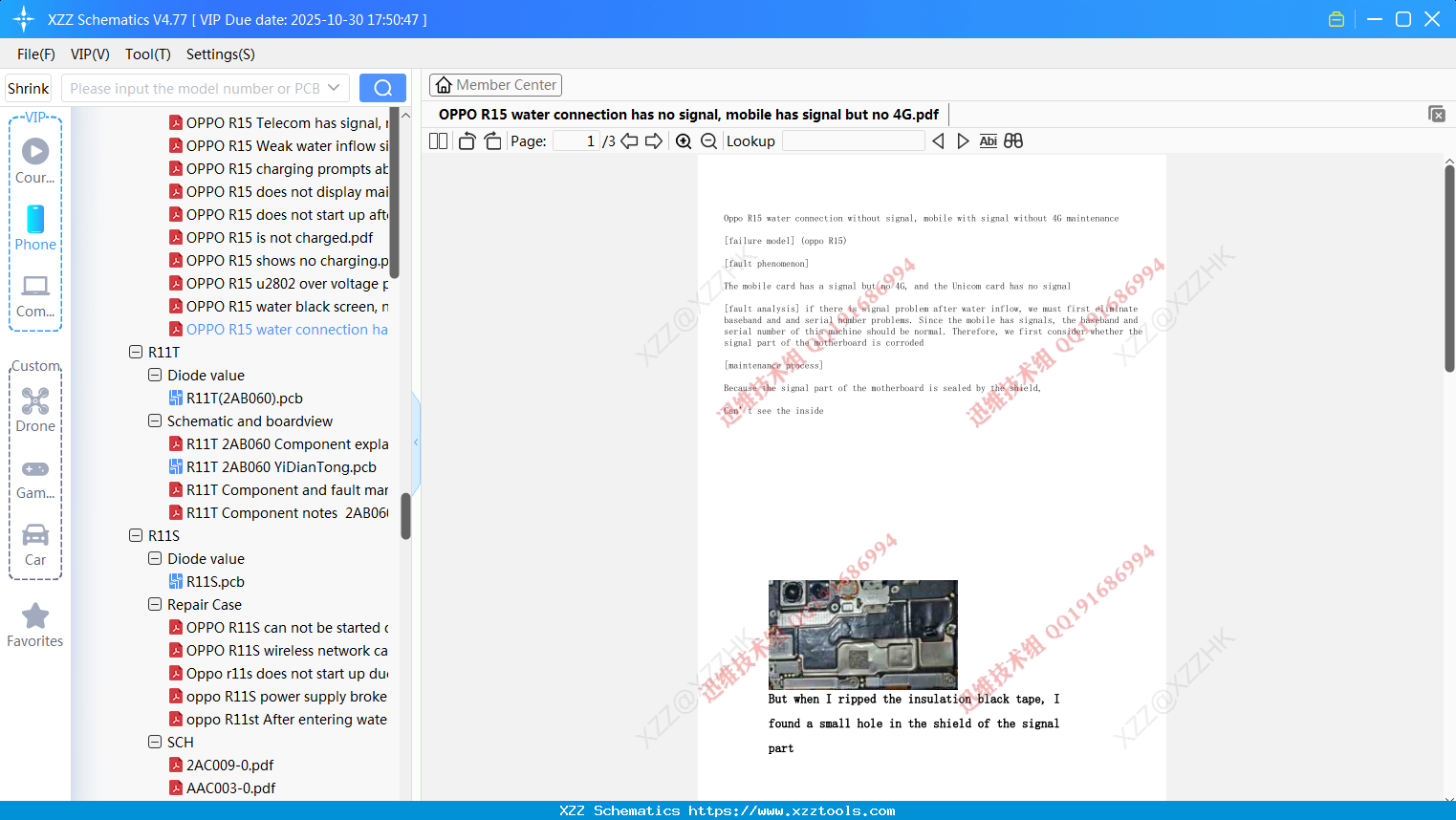Open the Tool(T) menu
Screen dimensions: 1456x820
pos(148,54)
